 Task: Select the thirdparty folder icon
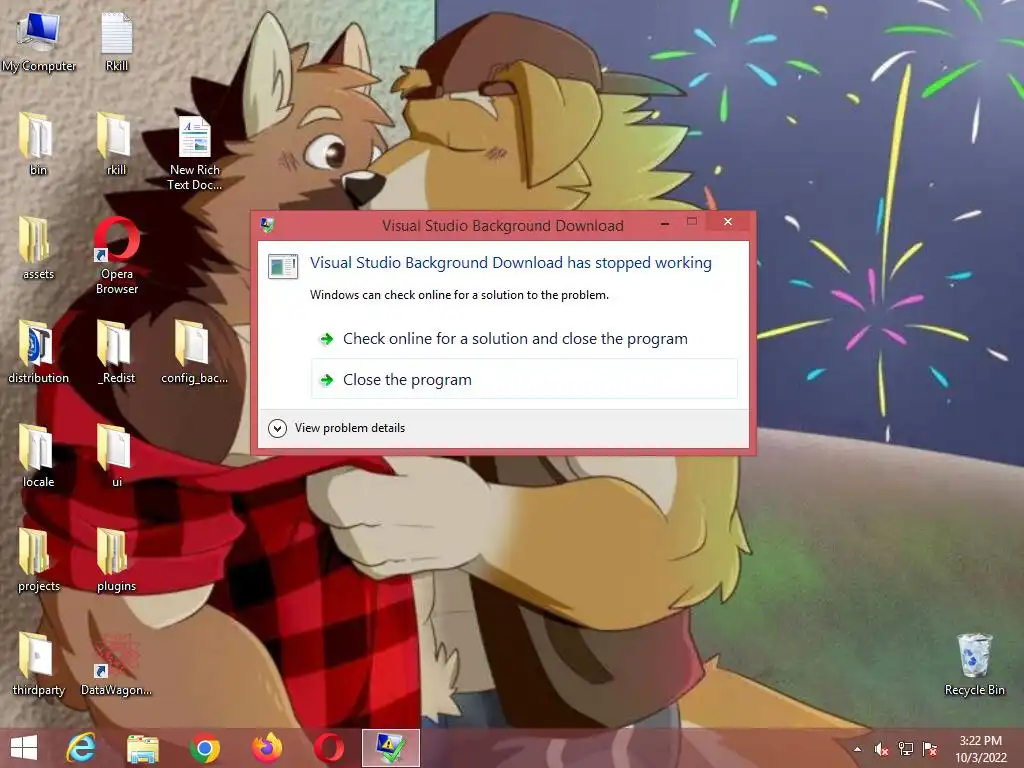coord(38,664)
